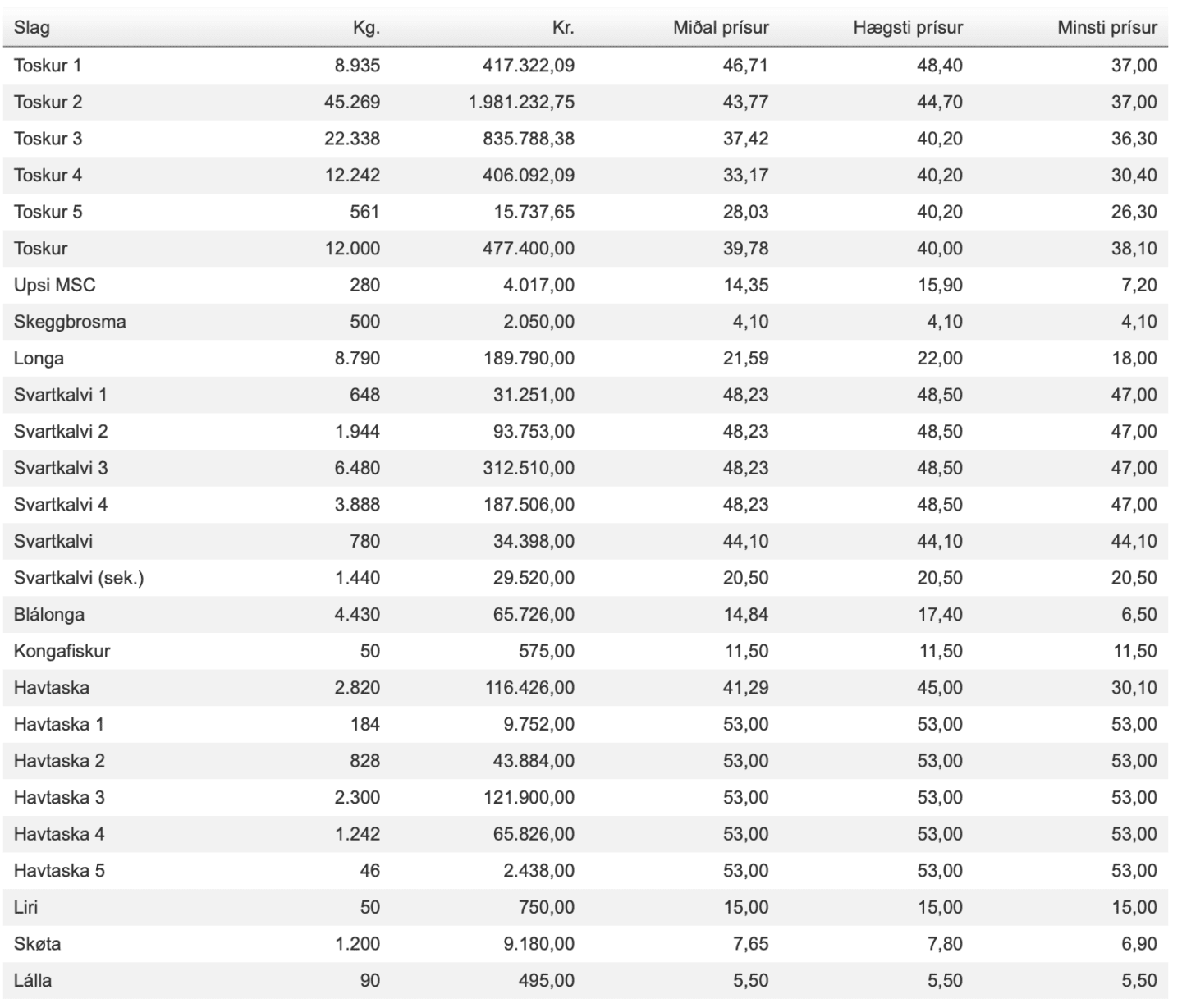Viewport: 1182px width, 1008px height.
Task: Click the Longa row label
Action: point(39,359)
